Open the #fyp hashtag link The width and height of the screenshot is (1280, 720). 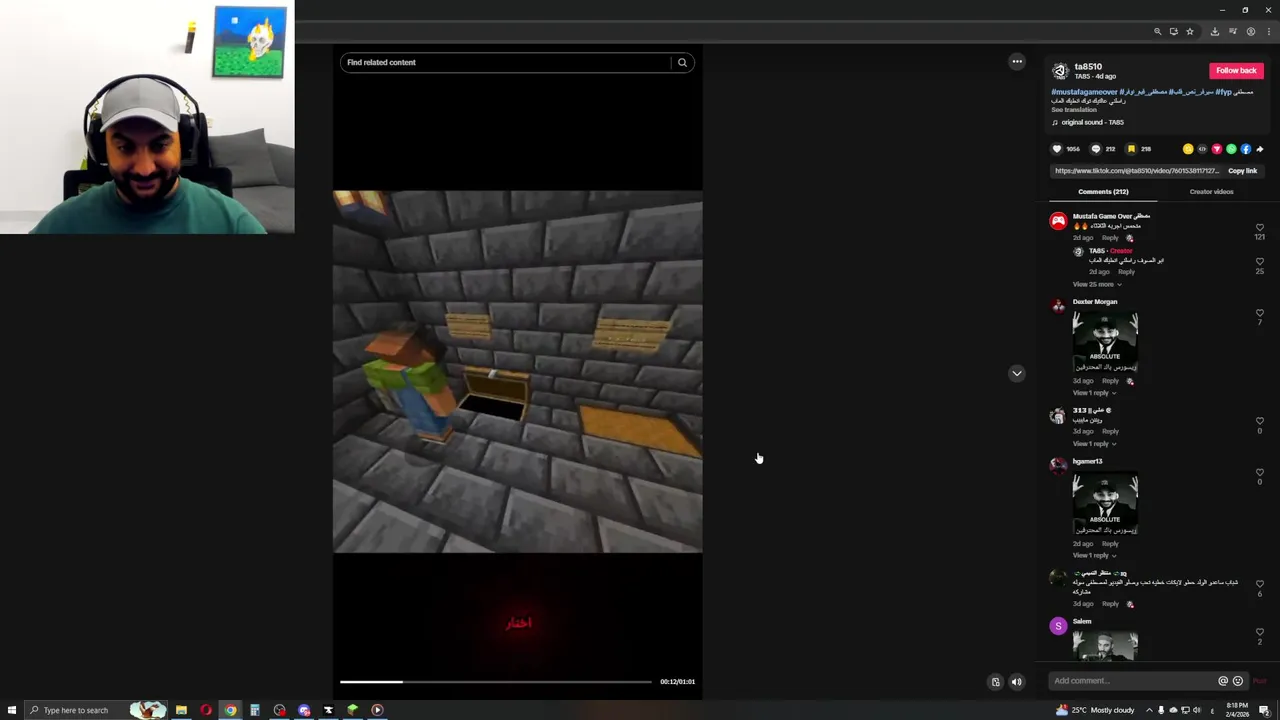(1223, 92)
